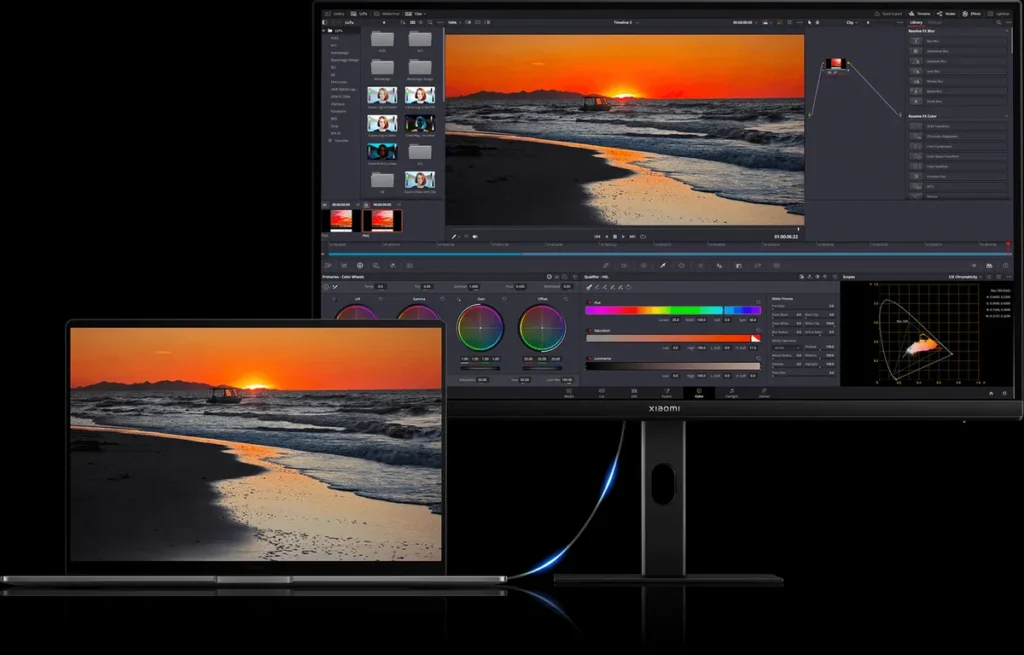This screenshot has width=1024, height=655.
Task: Select the highlighted Qualifier eyedropper palette icon
Action: tap(663, 266)
